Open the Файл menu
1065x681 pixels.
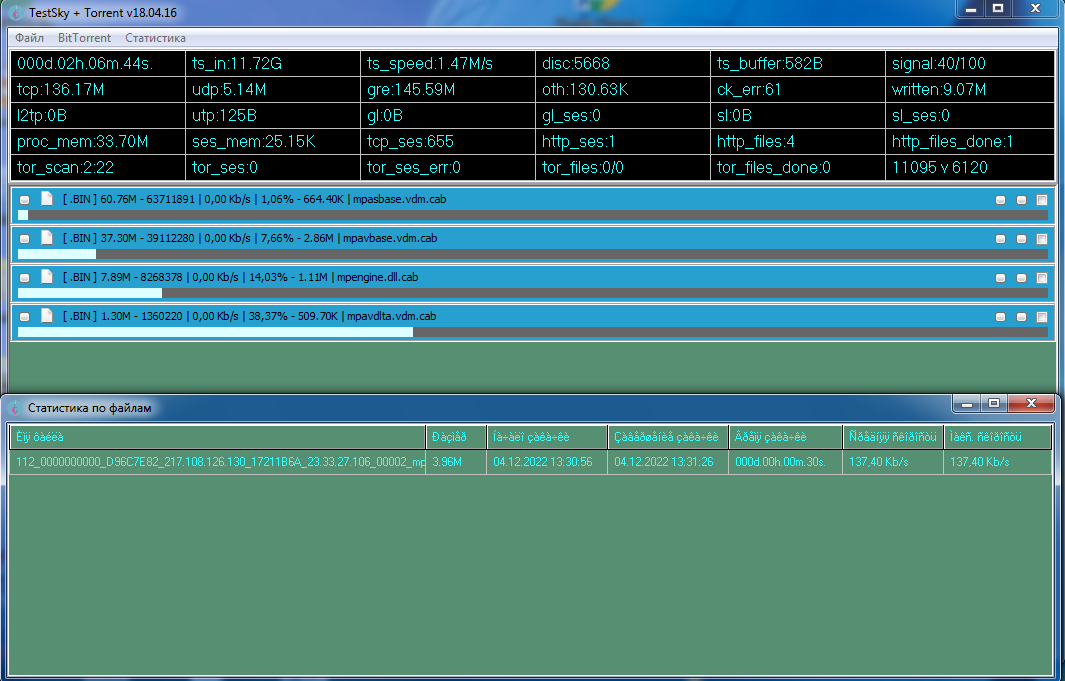point(29,38)
